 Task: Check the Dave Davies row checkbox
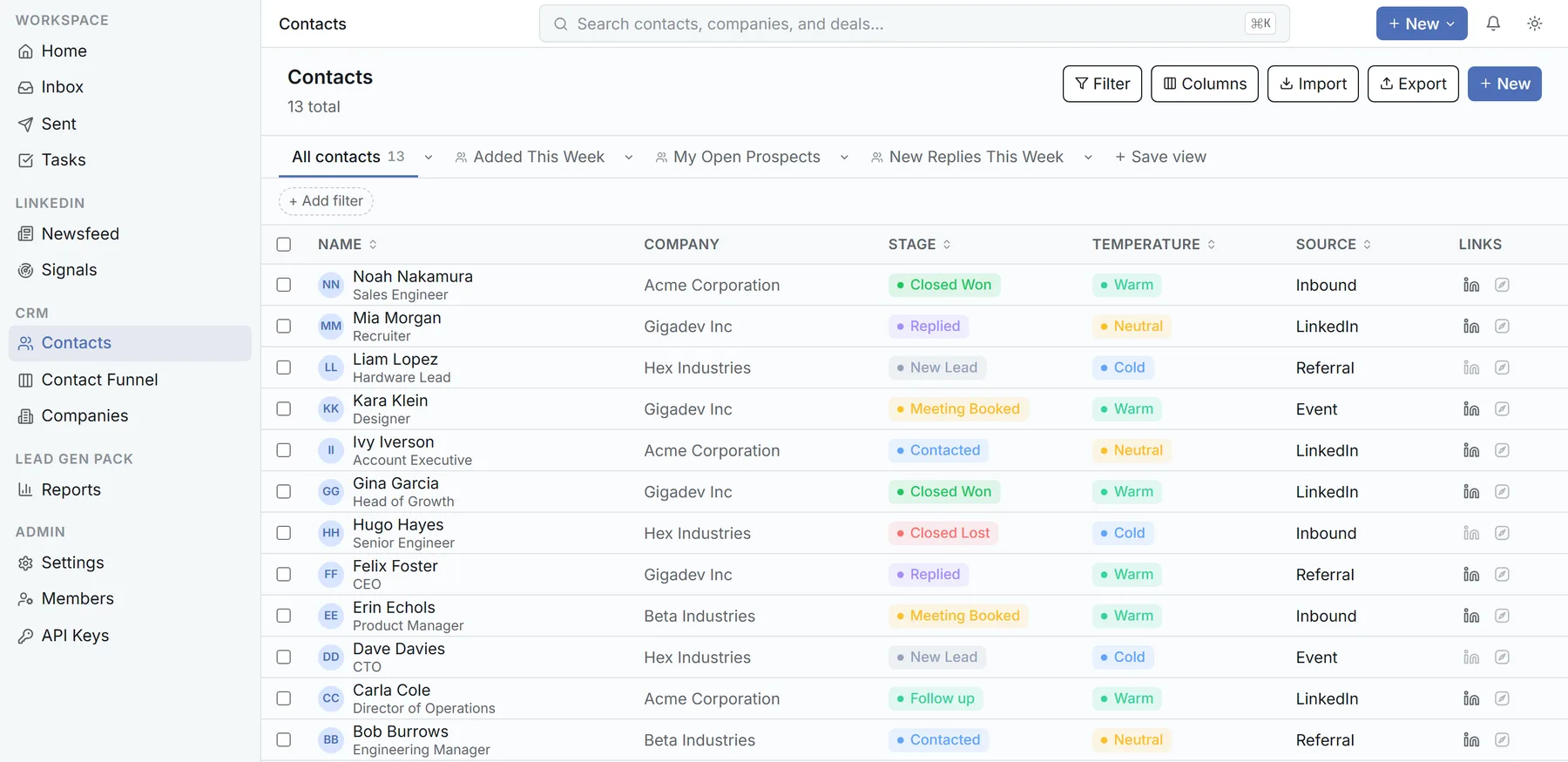(284, 657)
